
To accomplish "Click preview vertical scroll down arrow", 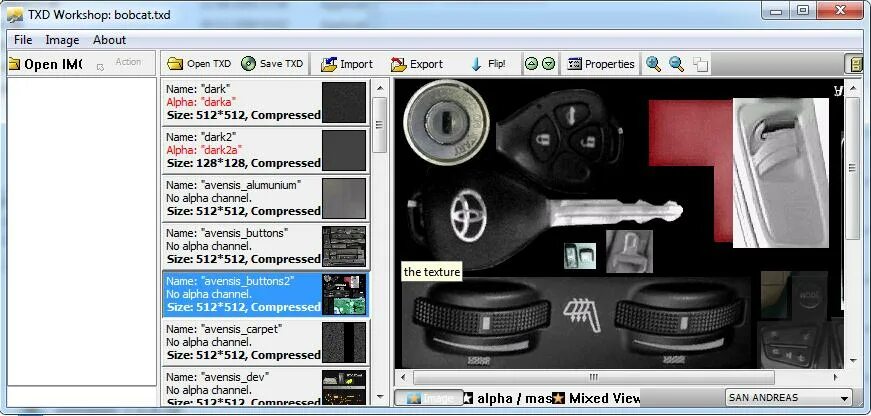I will click(x=853, y=361).
